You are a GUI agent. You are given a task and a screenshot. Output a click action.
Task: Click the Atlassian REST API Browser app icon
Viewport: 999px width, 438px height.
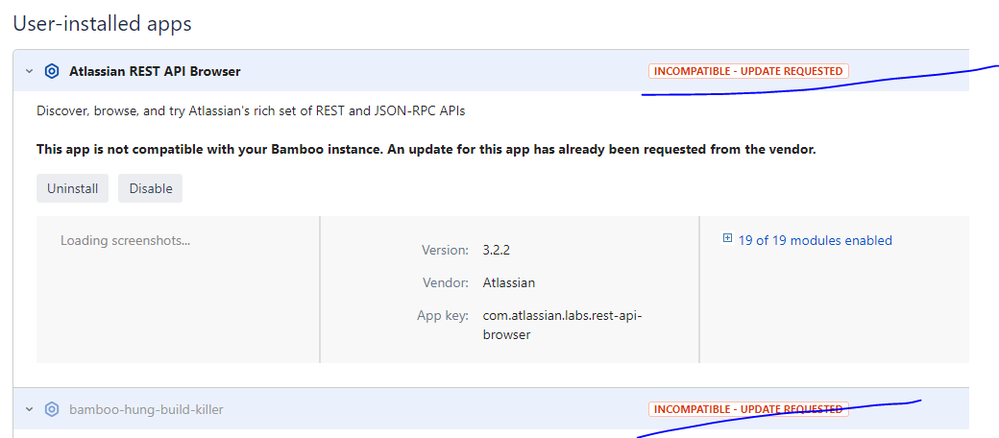click(x=52, y=71)
